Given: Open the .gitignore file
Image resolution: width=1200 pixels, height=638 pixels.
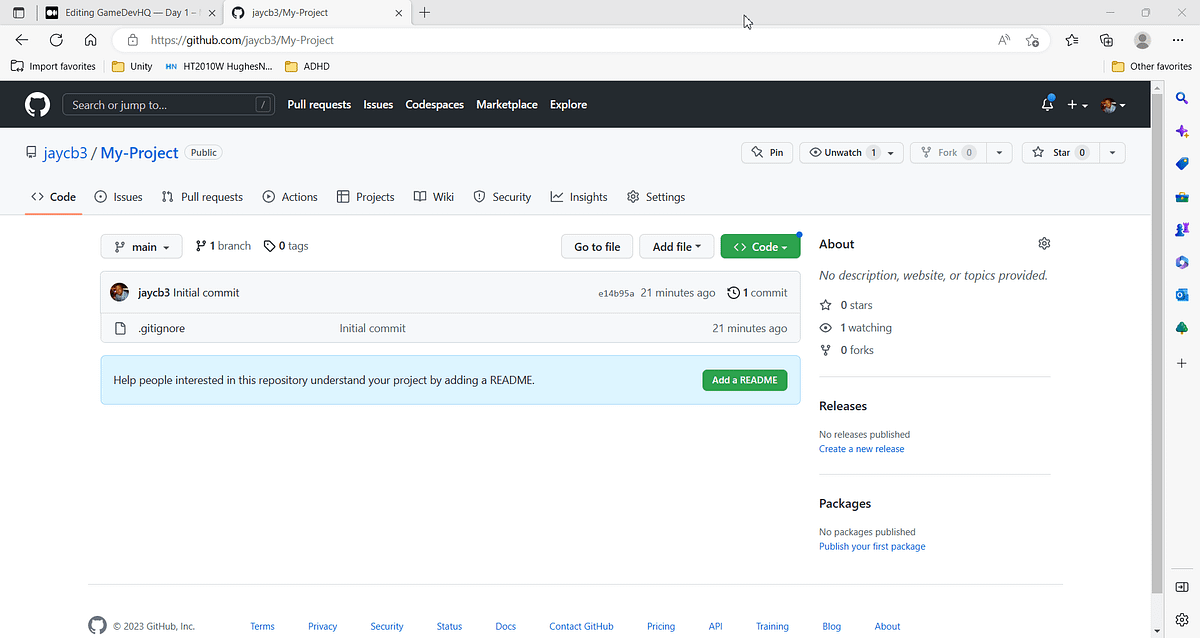Looking at the screenshot, I should point(161,328).
